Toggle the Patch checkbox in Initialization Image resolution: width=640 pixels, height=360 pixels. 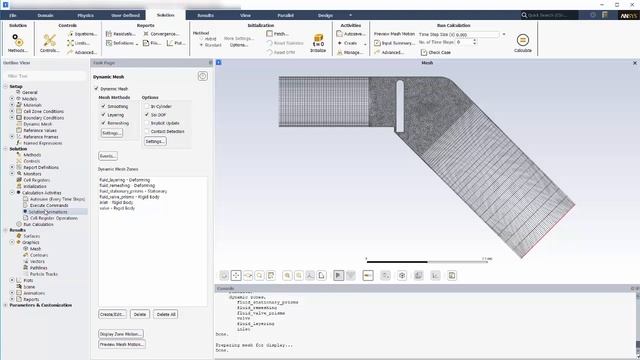click(269, 33)
